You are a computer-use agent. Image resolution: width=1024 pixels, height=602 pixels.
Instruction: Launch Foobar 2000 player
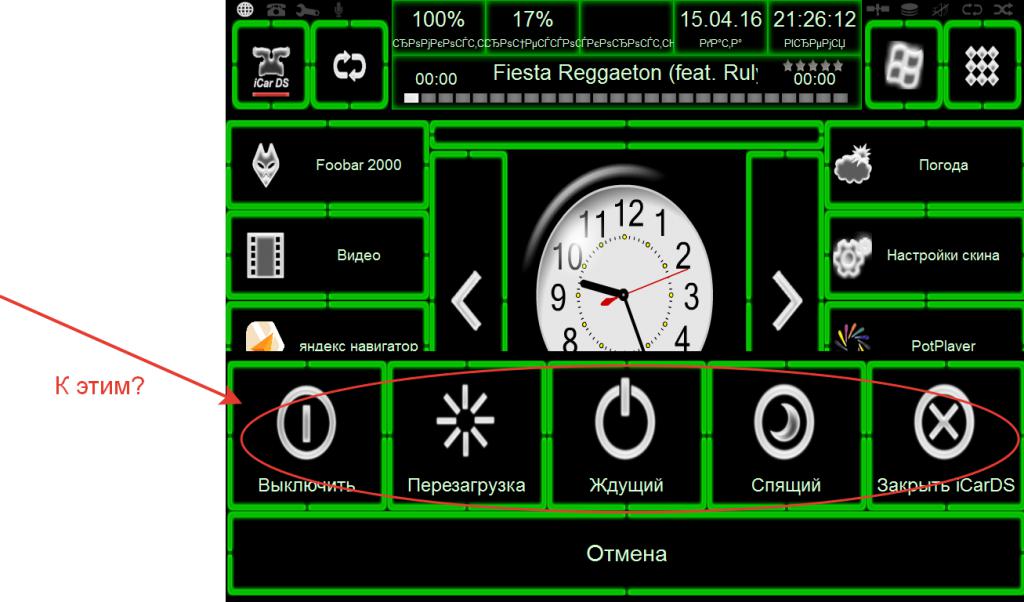(x=328, y=165)
